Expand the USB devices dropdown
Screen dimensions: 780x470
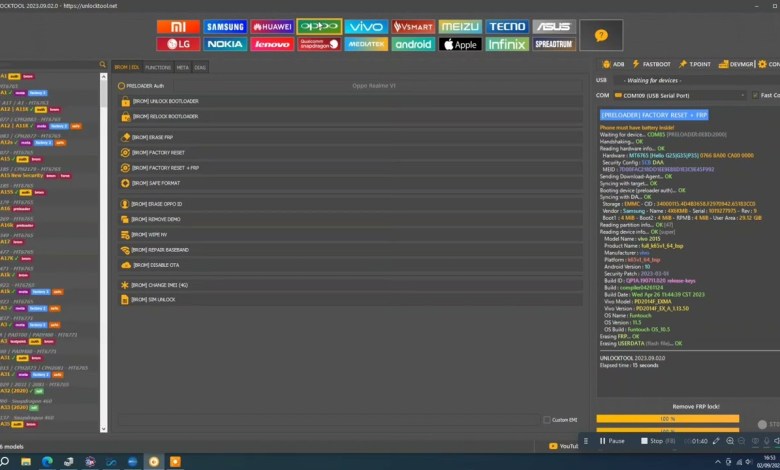(690, 80)
